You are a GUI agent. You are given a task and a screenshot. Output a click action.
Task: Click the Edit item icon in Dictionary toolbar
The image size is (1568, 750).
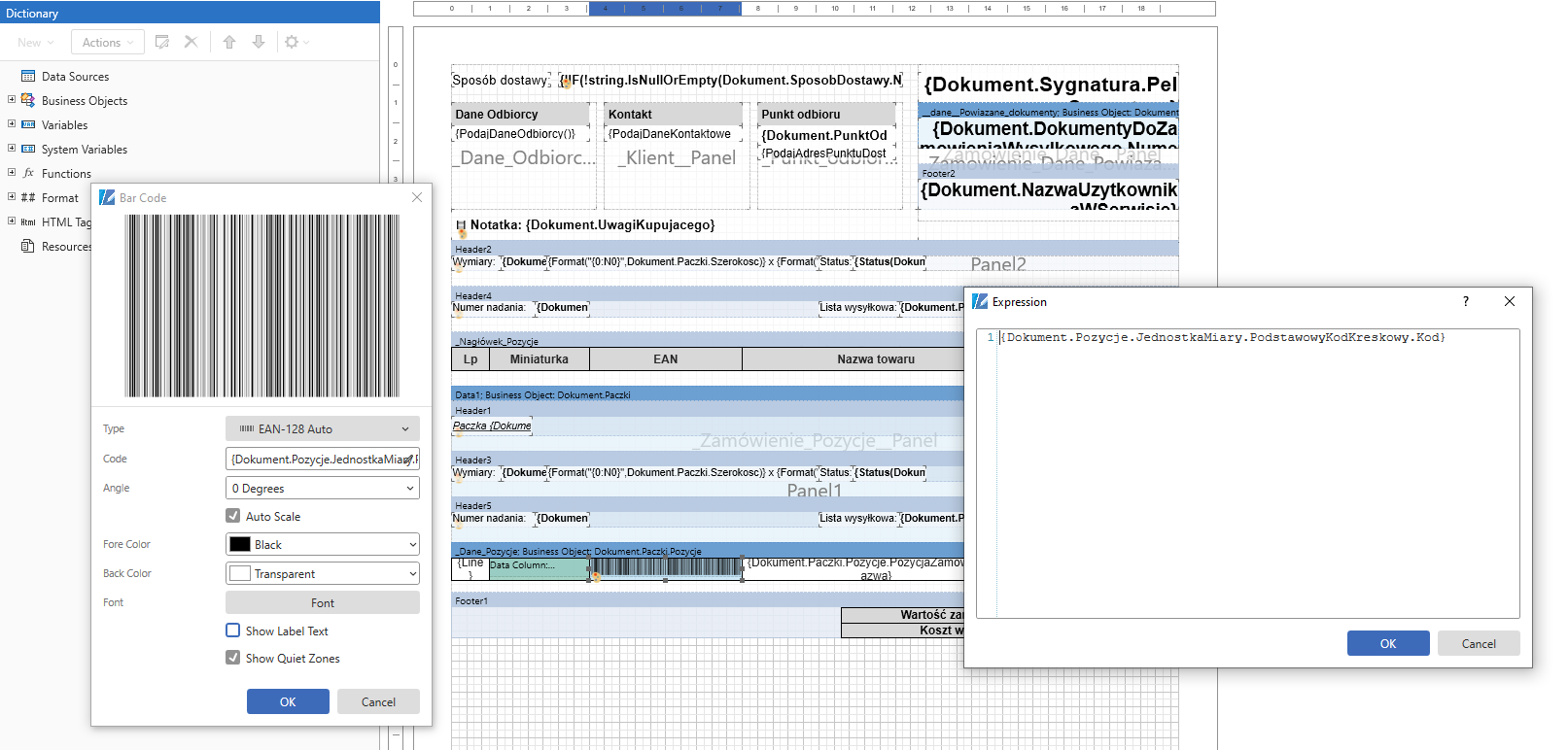pos(162,42)
